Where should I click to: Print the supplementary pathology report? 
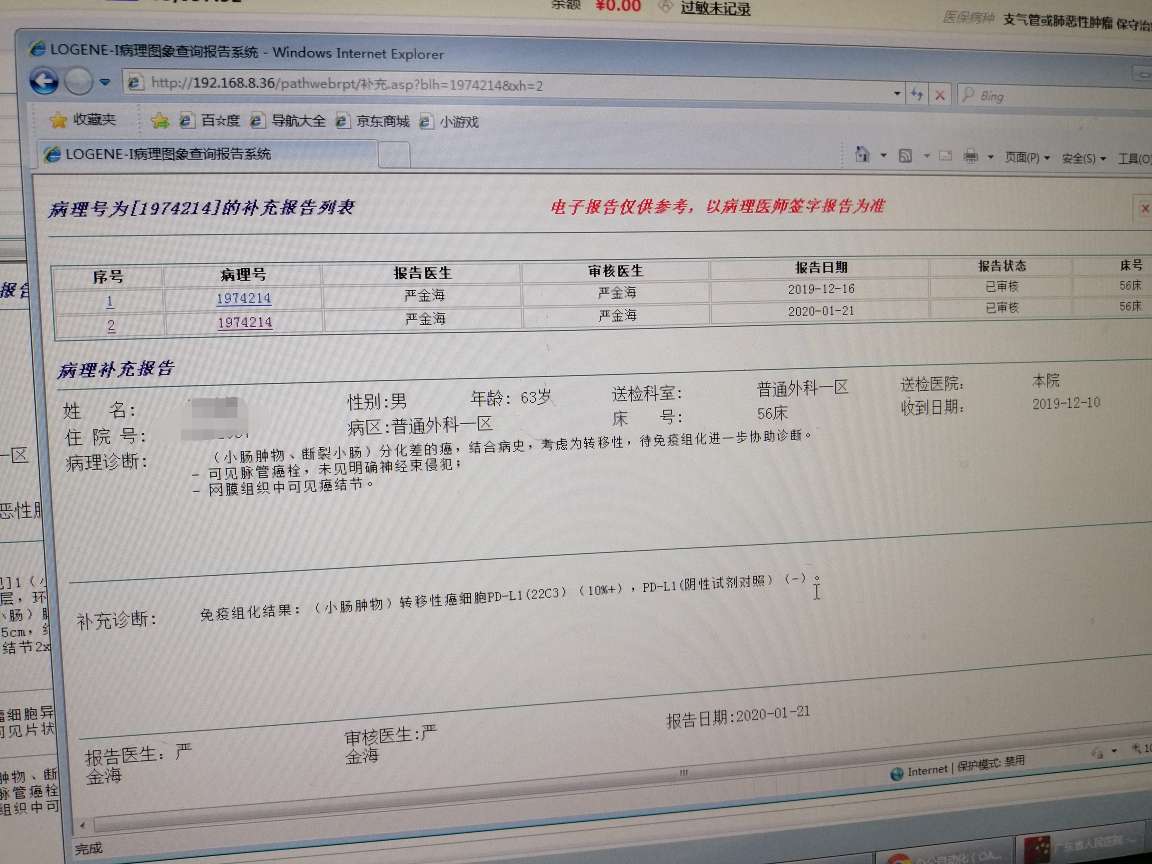(970, 156)
